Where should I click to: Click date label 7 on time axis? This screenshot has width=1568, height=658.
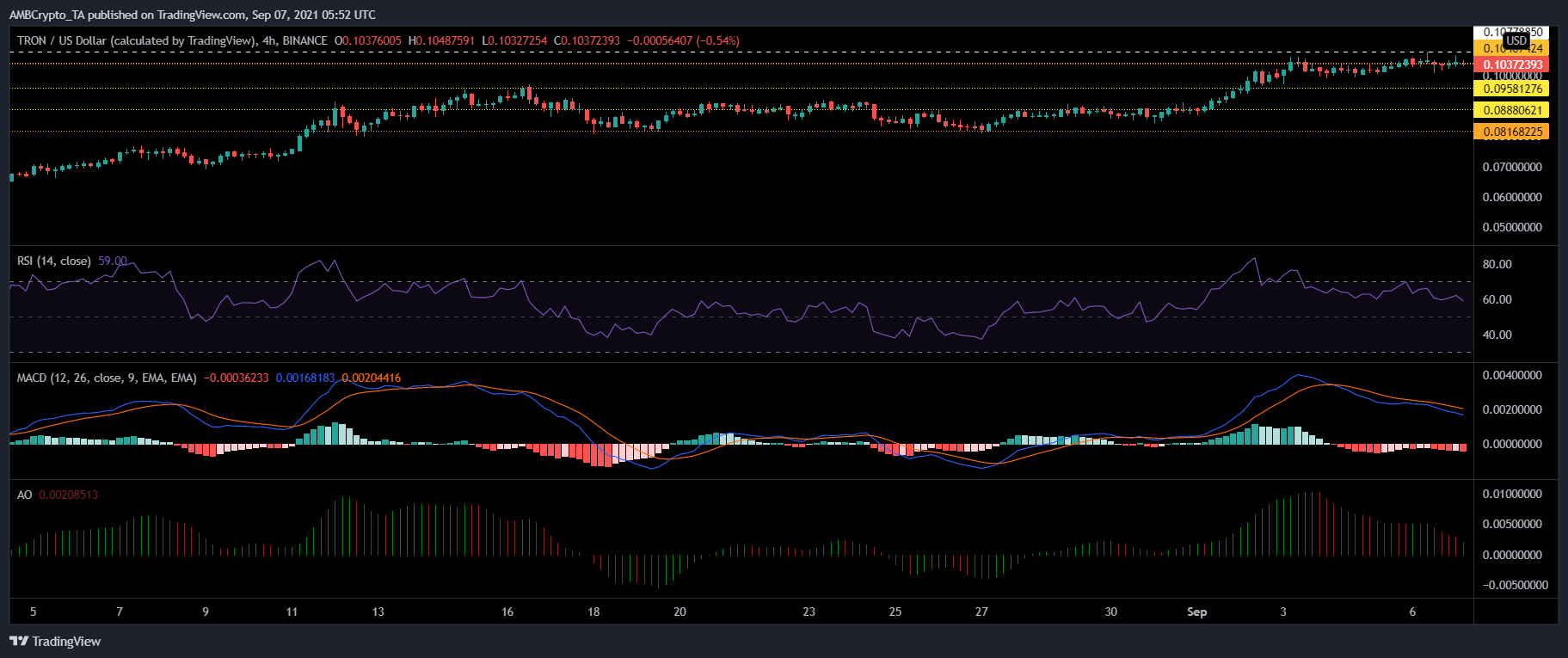tap(120, 612)
